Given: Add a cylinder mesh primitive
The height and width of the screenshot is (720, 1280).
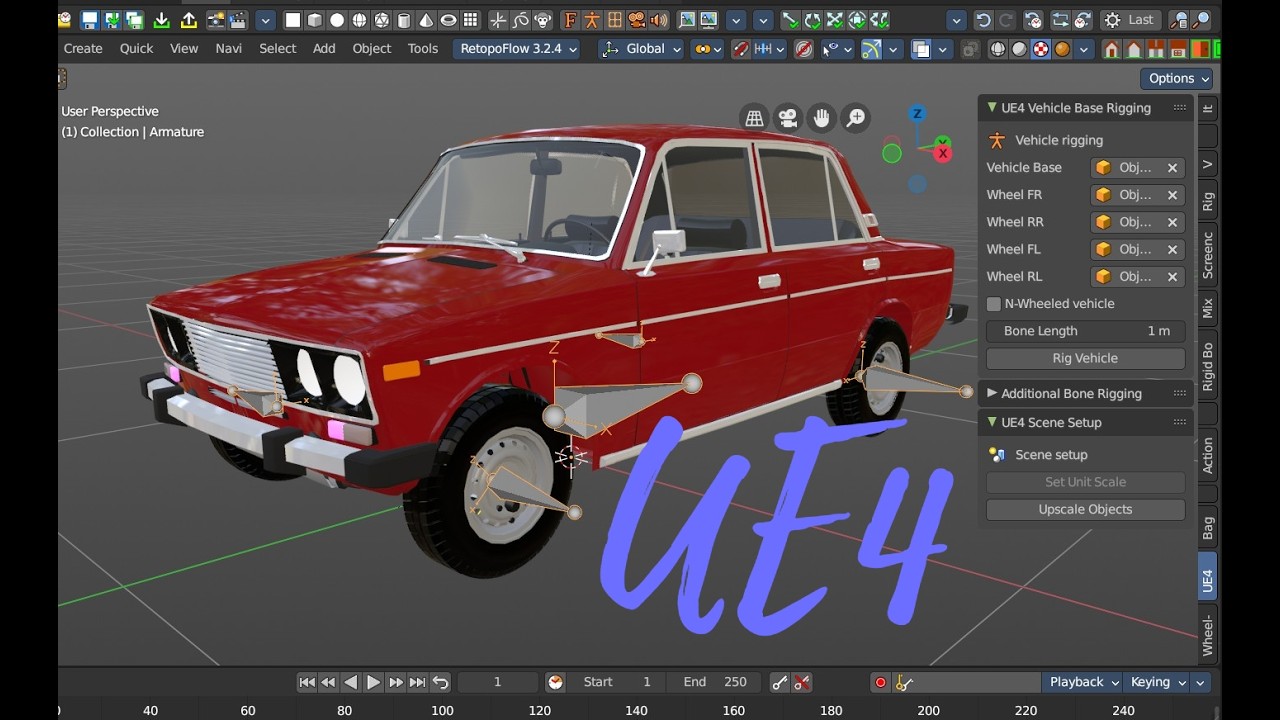Looking at the screenshot, I should click(x=404, y=20).
